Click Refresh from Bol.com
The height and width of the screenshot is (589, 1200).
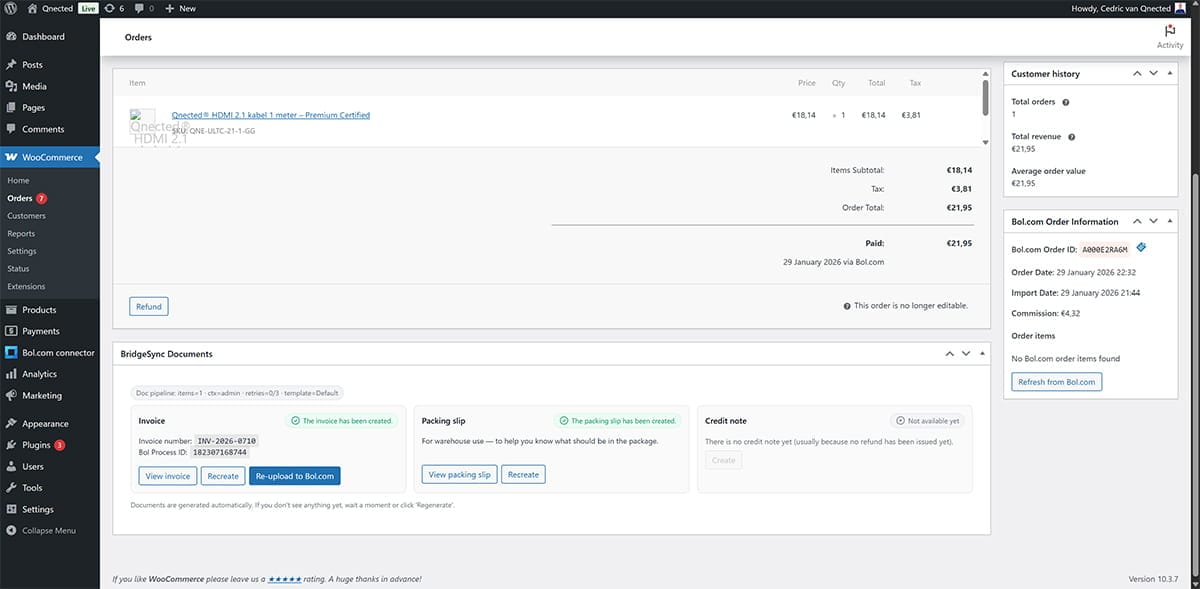click(1056, 381)
